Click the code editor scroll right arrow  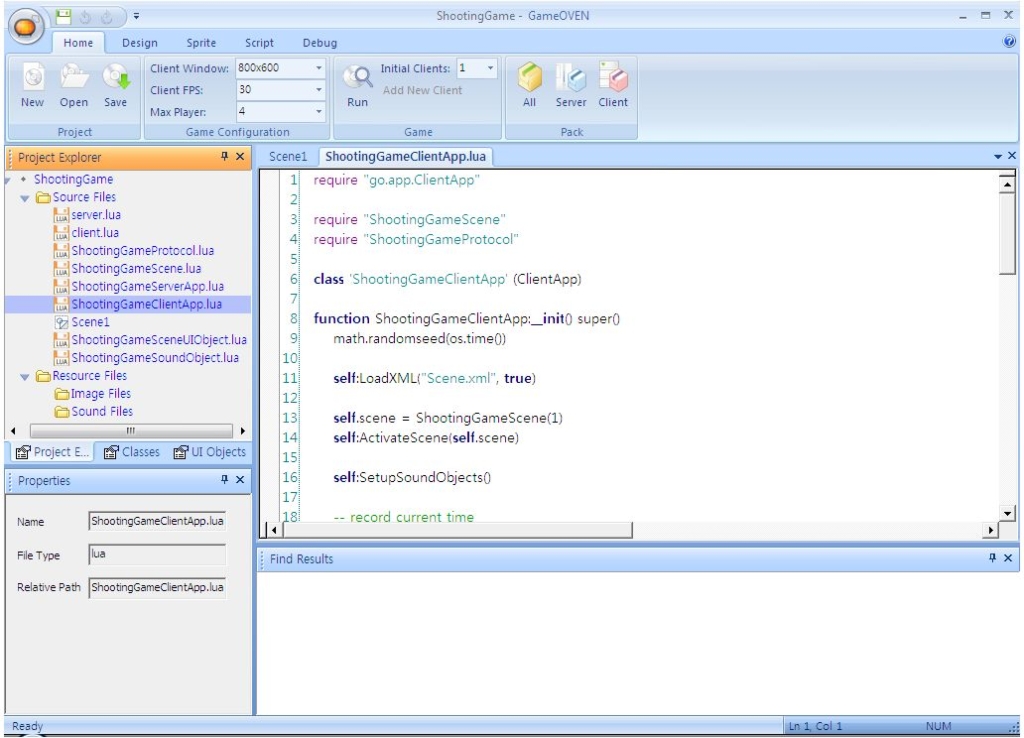pyautogui.click(x=991, y=530)
